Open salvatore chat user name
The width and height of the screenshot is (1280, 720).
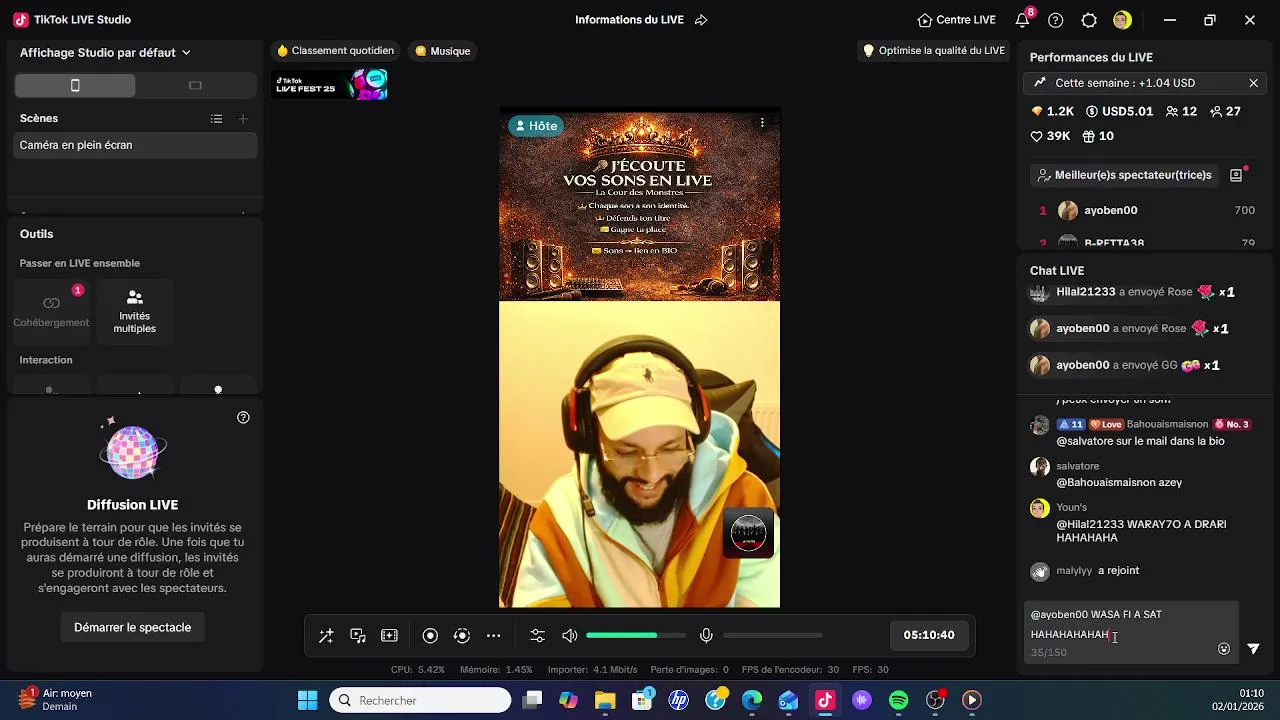tap(1077, 466)
